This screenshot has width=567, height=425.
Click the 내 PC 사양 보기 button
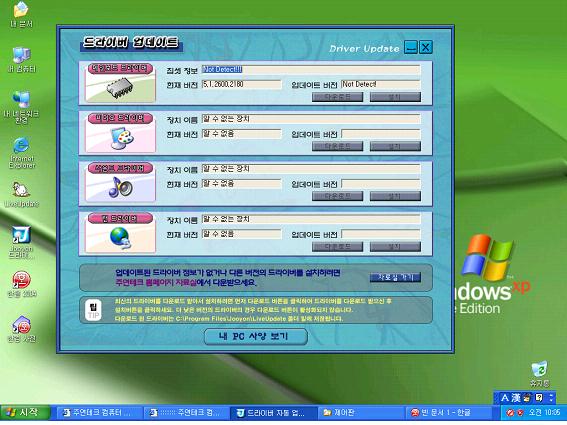pos(256,336)
